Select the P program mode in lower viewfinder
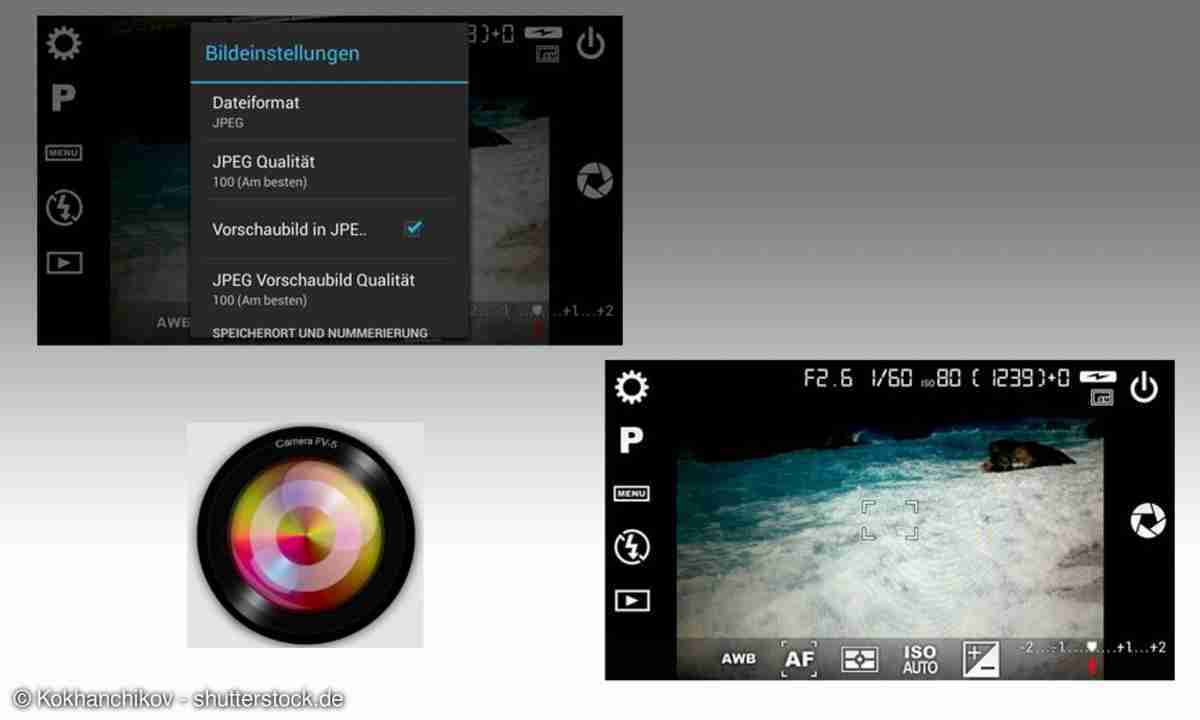This screenshot has height=720, width=1200. click(631, 441)
